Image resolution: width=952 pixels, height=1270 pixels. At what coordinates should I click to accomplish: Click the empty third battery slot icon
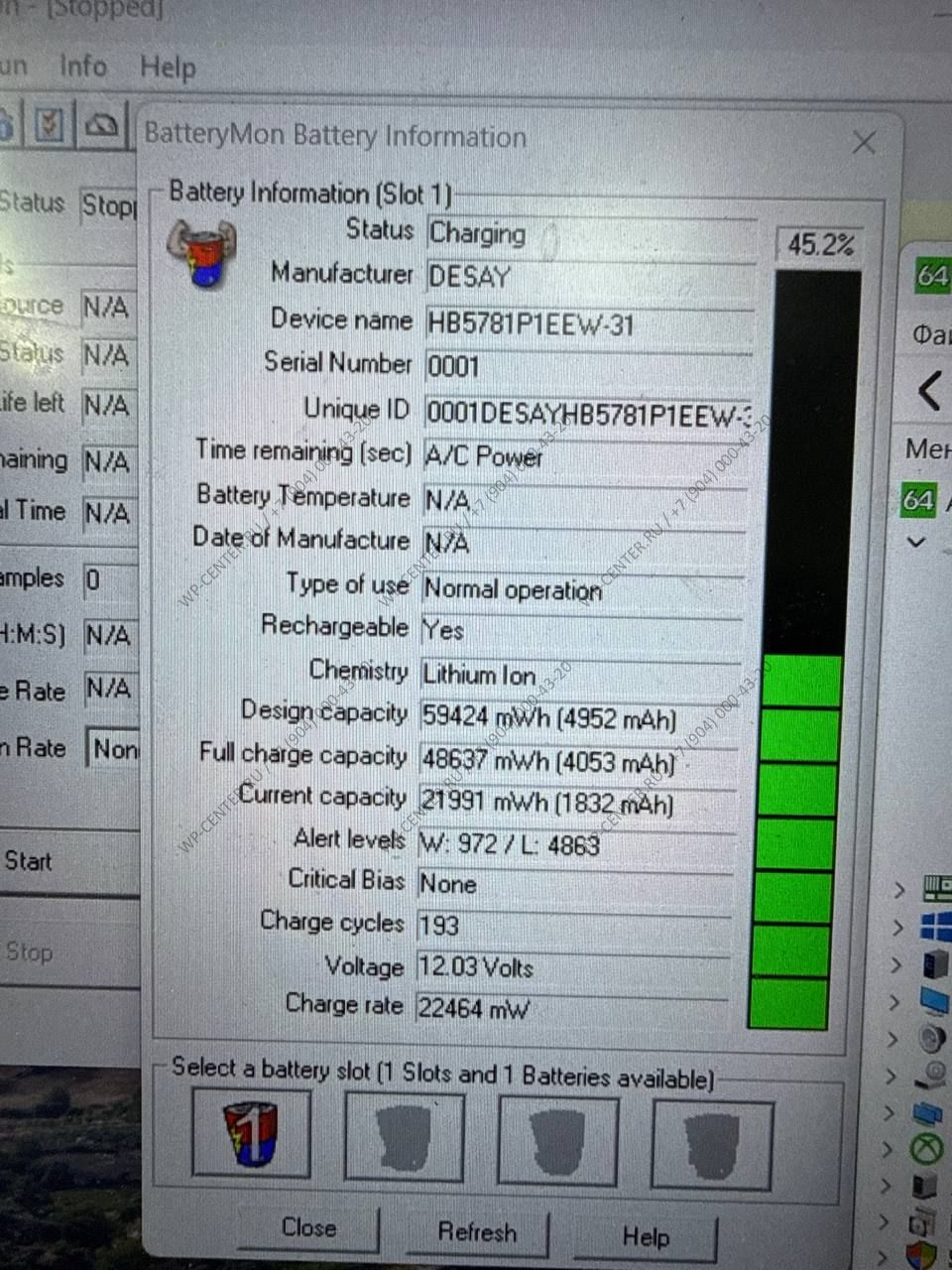[x=557, y=1140]
